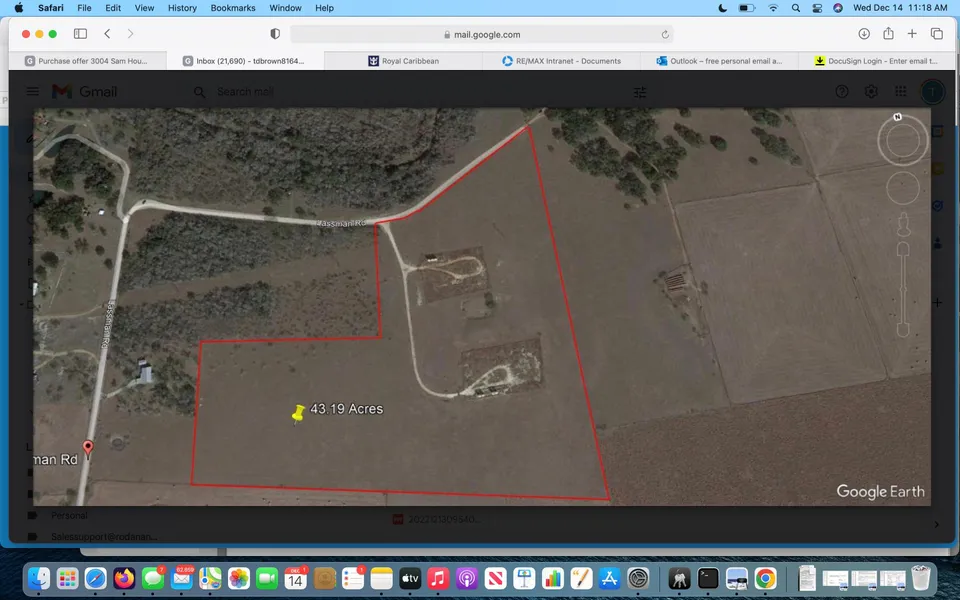Reload the page in the address bar

pyautogui.click(x=665, y=34)
